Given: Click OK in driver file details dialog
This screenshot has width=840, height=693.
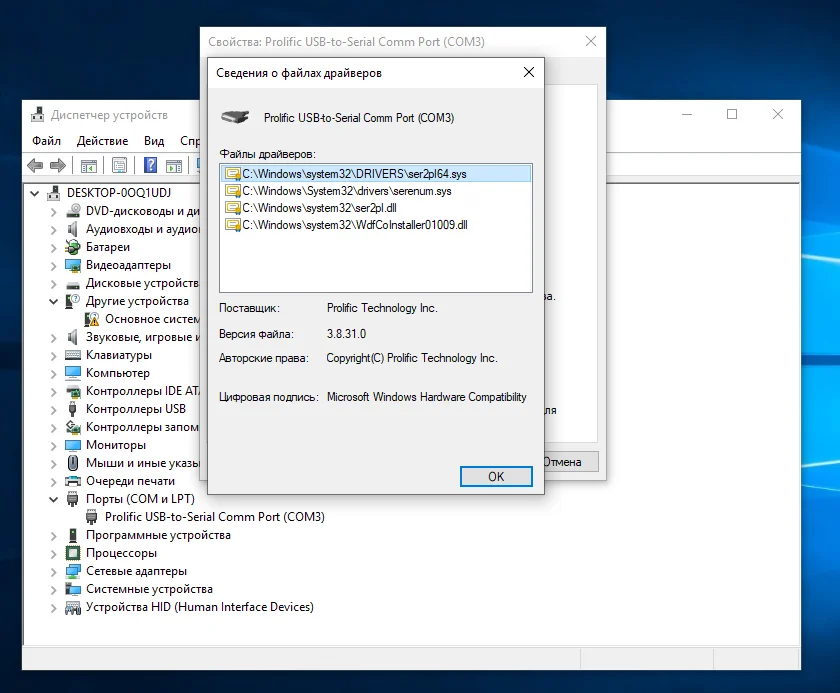Looking at the screenshot, I should coord(496,477).
